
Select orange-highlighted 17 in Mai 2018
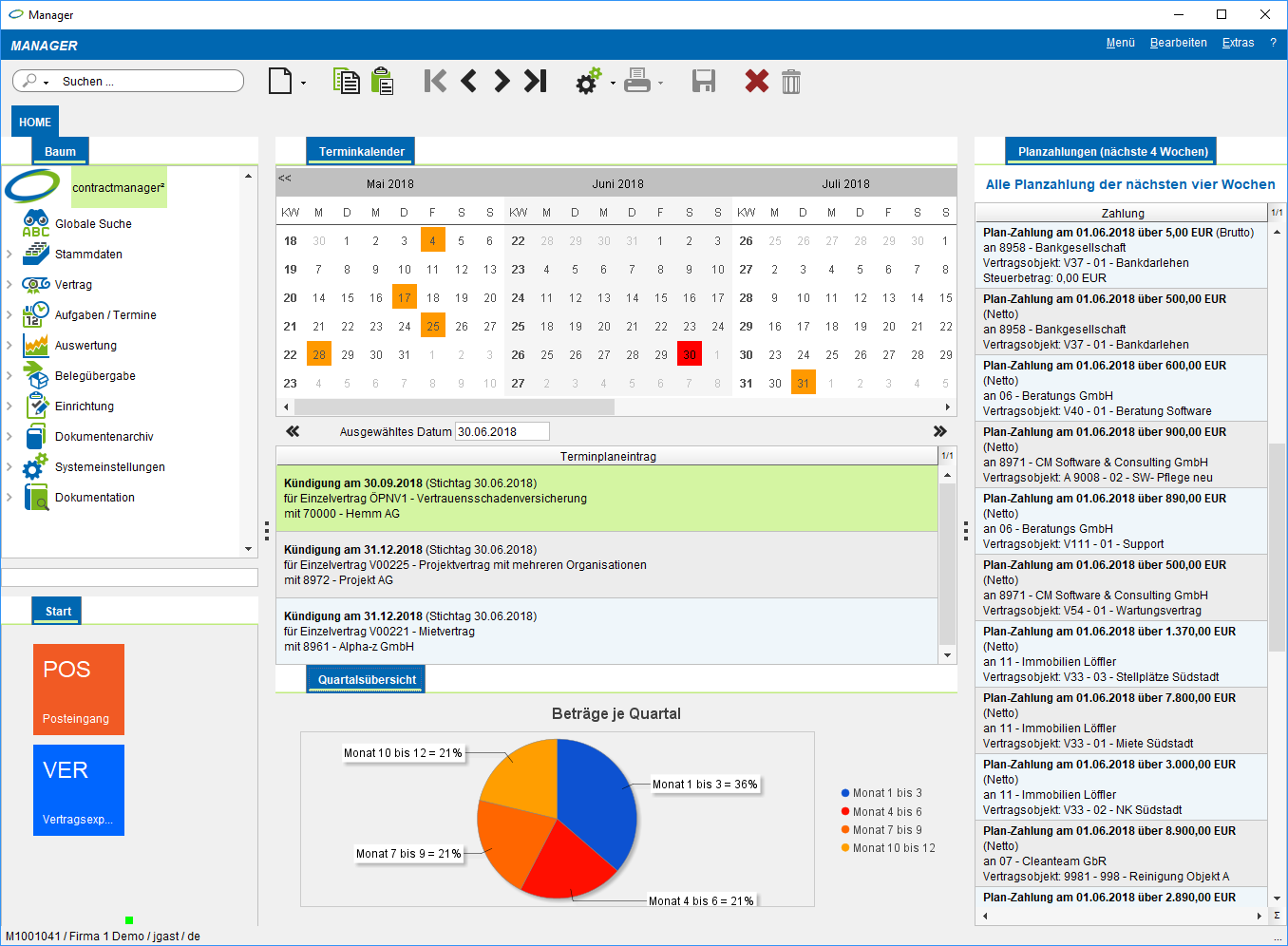tap(405, 297)
